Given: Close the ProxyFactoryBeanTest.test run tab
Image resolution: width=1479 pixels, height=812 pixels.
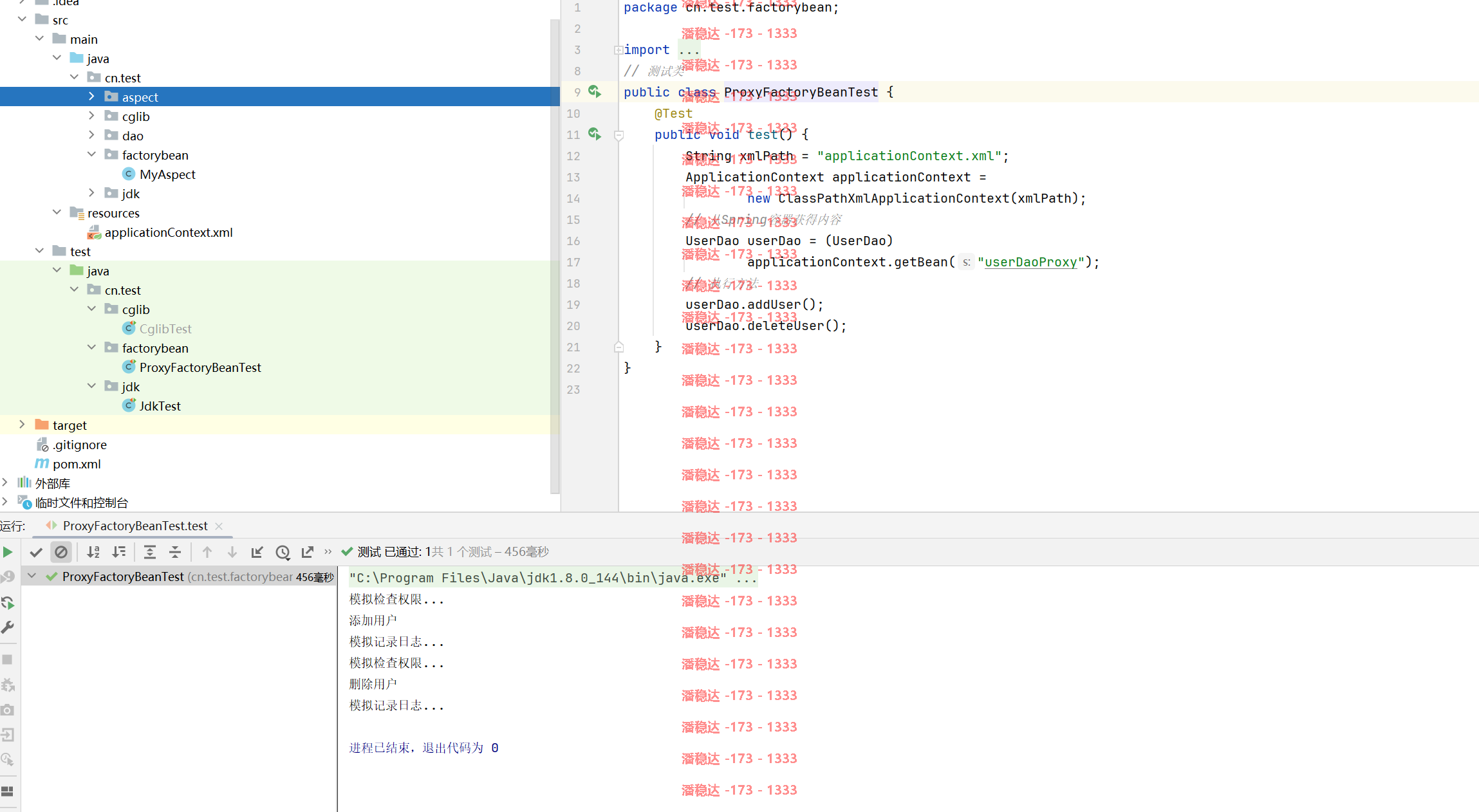Looking at the screenshot, I should coord(219,526).
